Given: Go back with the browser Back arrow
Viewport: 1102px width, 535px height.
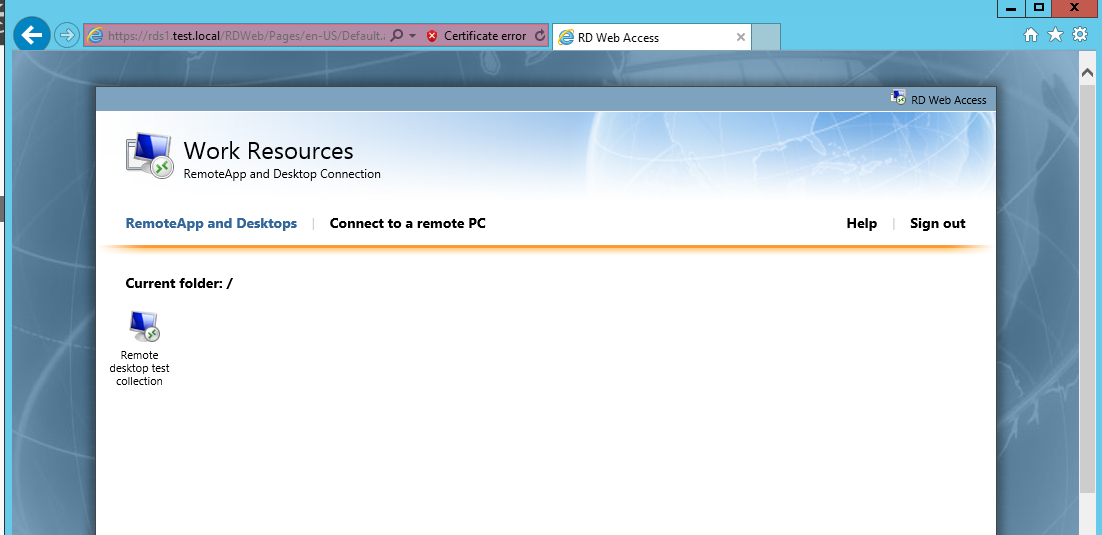Looking at the screenshot, I should click(32, 35).
